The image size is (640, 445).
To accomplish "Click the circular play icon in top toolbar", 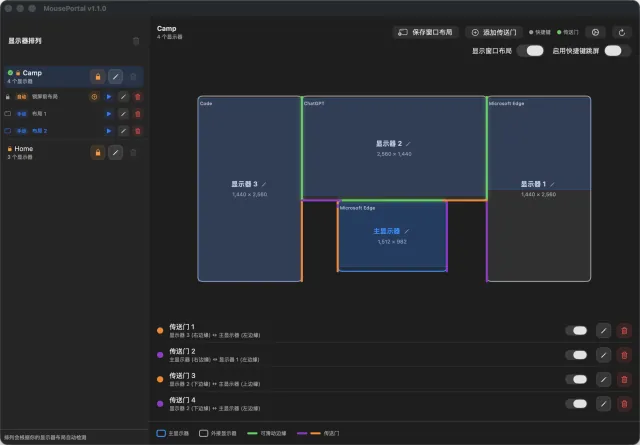I will click(x=596, y=32).
